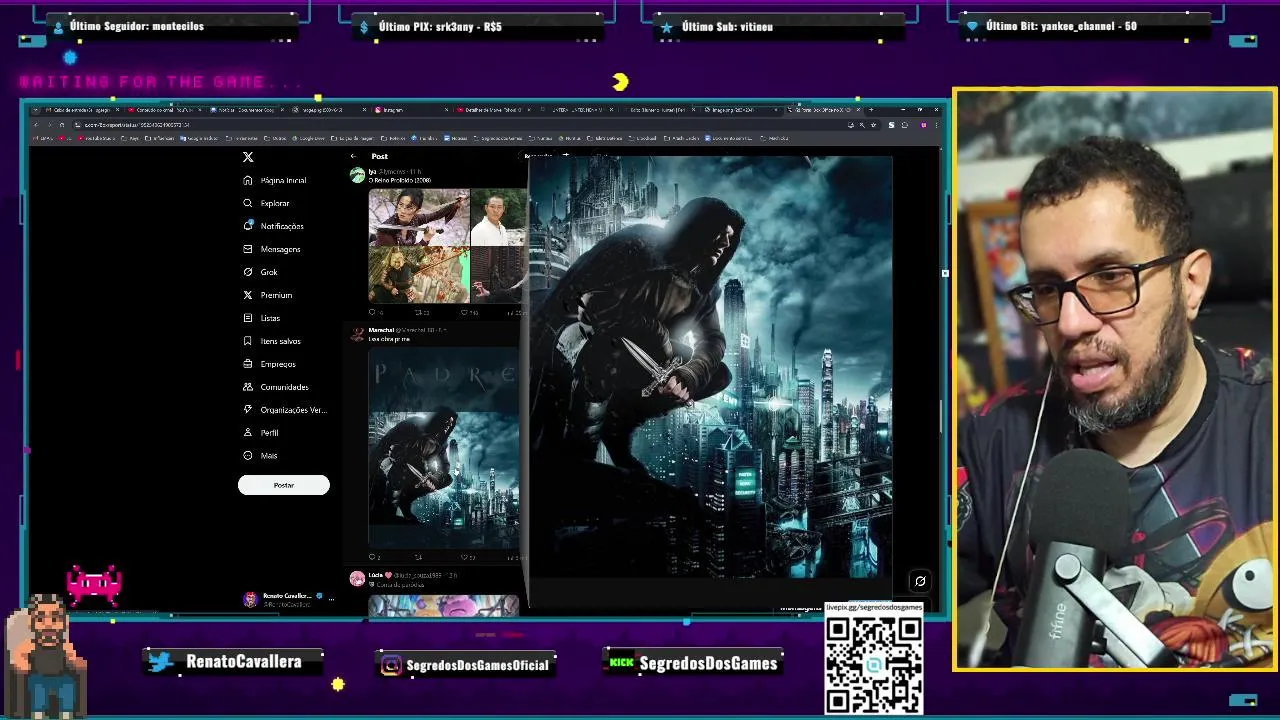Open the Perfil person icon
Image resolution: width=1280 pixels, height=720 pixels.
(248, 433)
